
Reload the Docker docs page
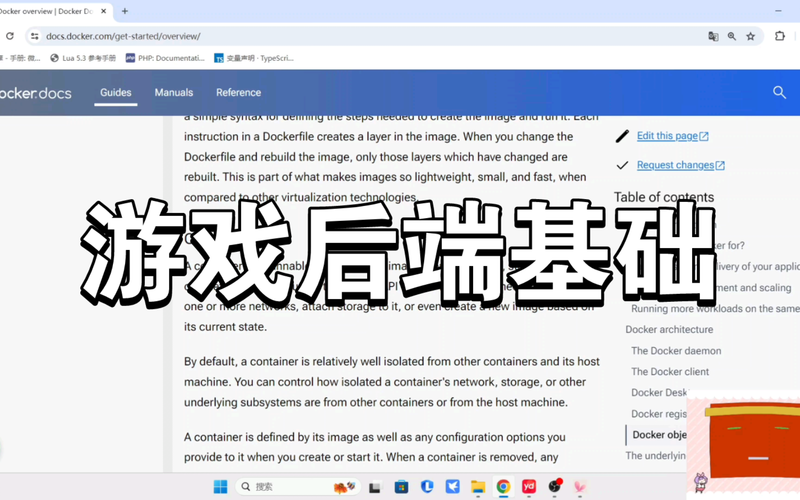10,36
